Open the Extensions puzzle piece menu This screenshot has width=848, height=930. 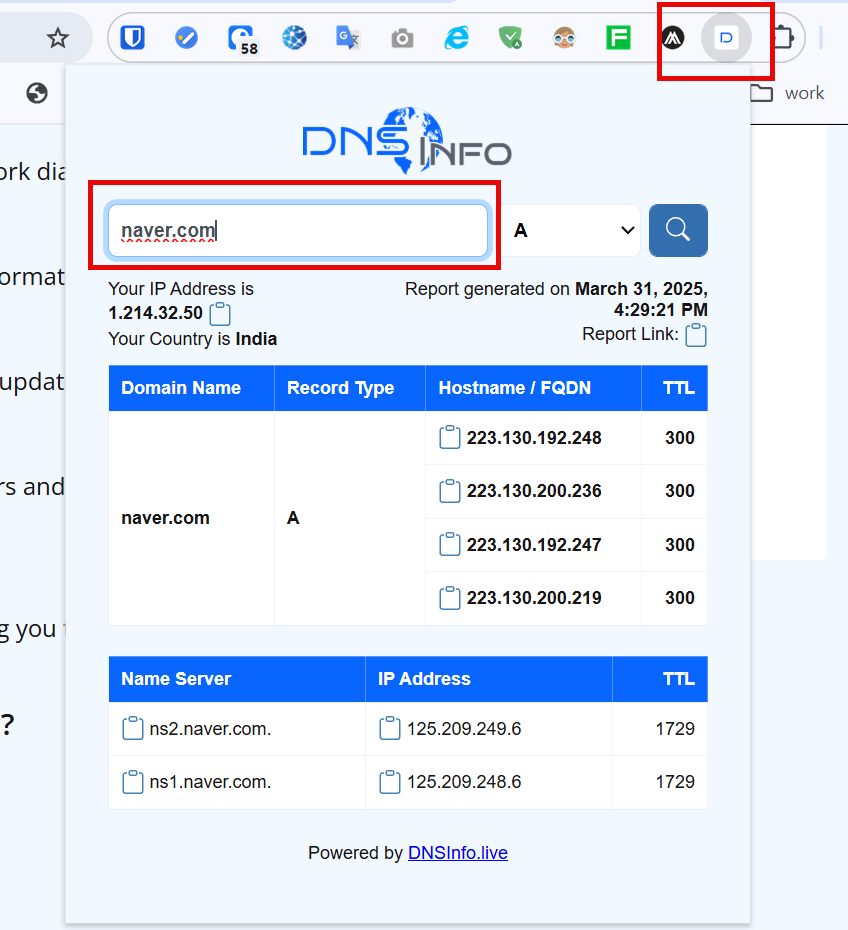(783, 38)
